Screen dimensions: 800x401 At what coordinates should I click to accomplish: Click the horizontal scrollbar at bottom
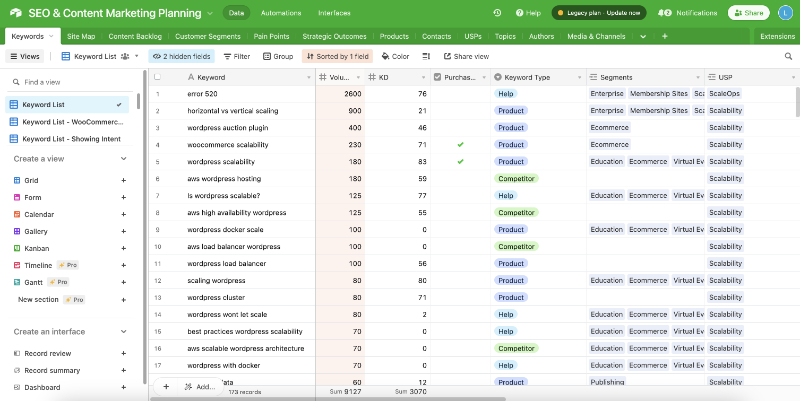pos(328,399)
